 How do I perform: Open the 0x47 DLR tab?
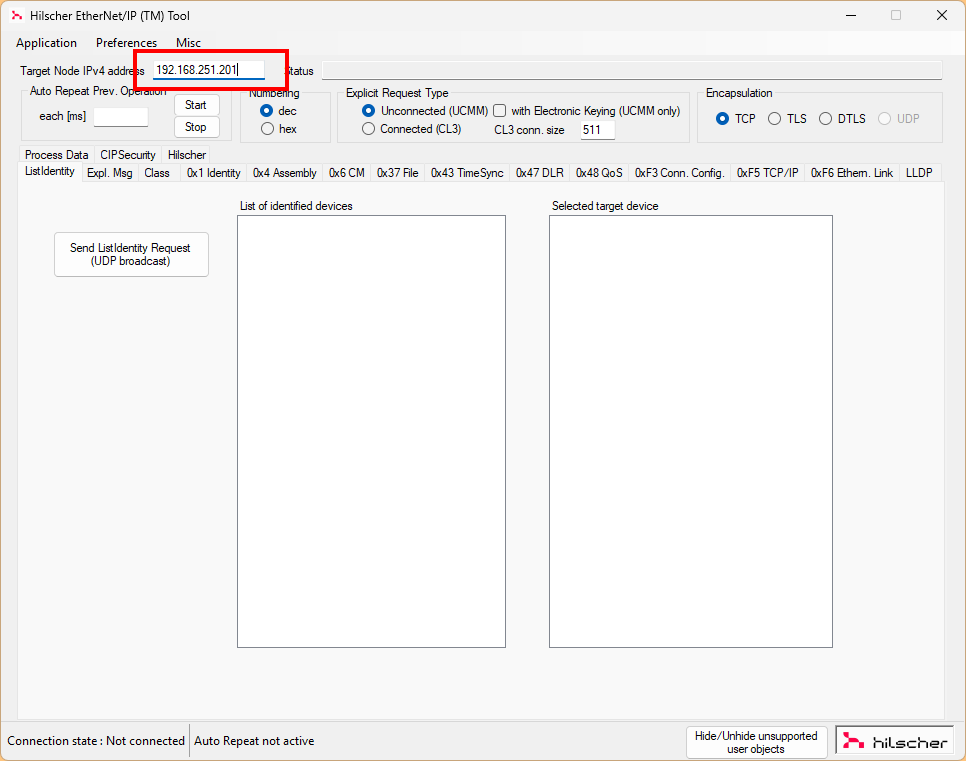540,173
